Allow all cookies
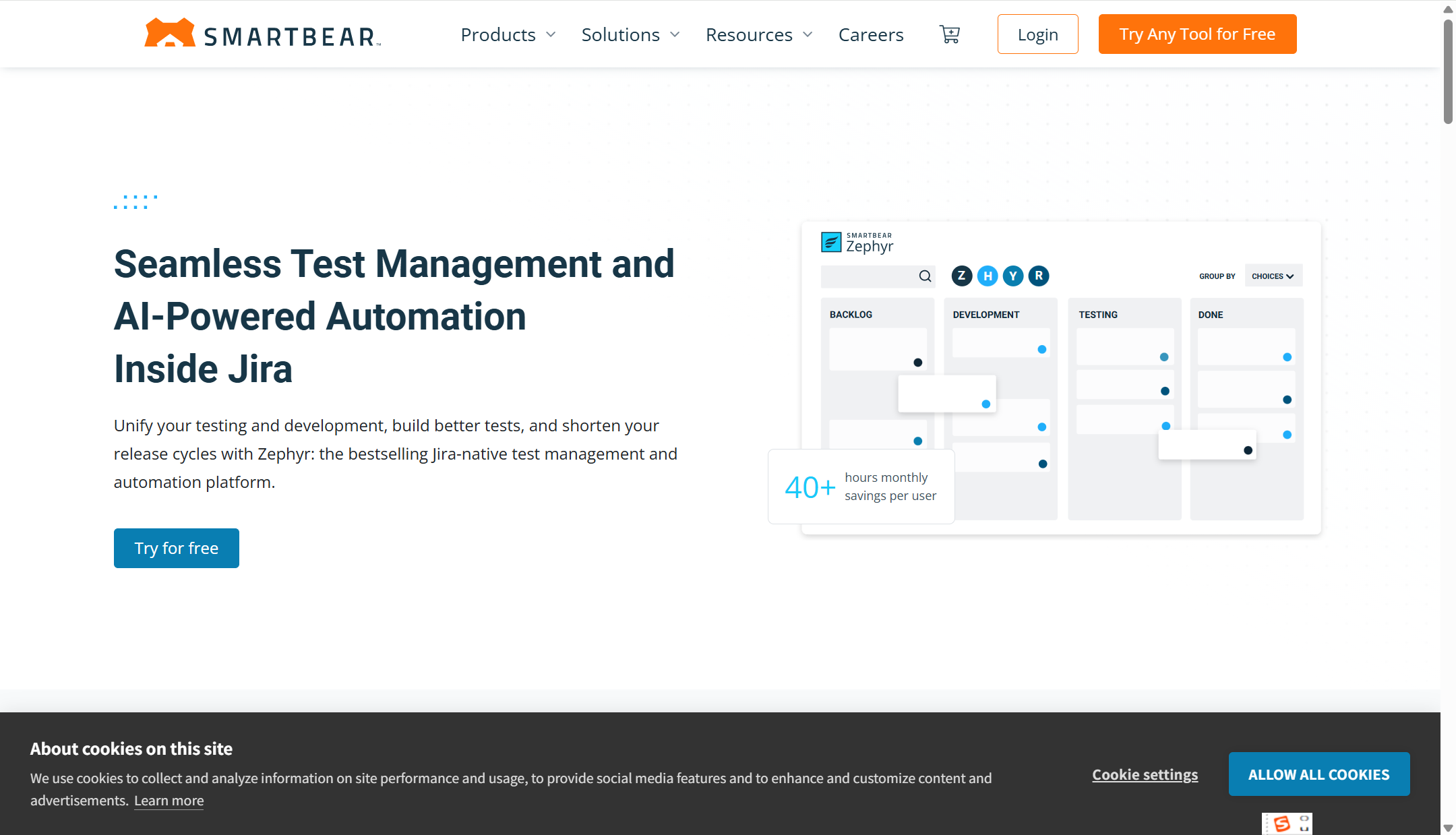 tap(1318, 774)
